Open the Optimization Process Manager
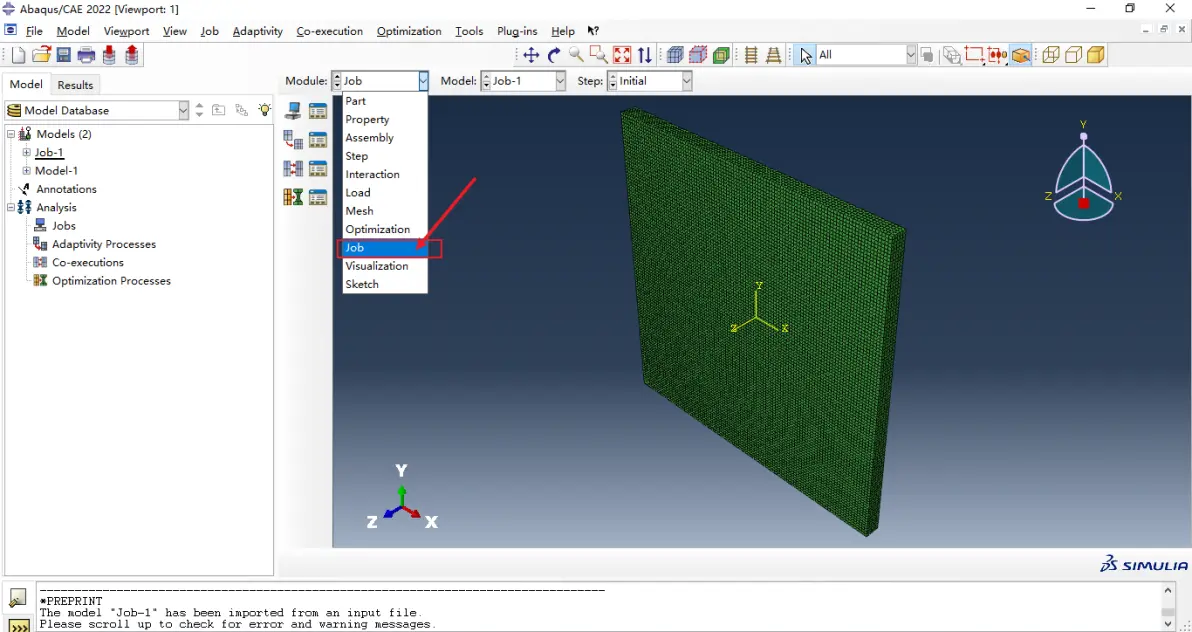This screenshot has width=1192, height=632. pos(317,197)
